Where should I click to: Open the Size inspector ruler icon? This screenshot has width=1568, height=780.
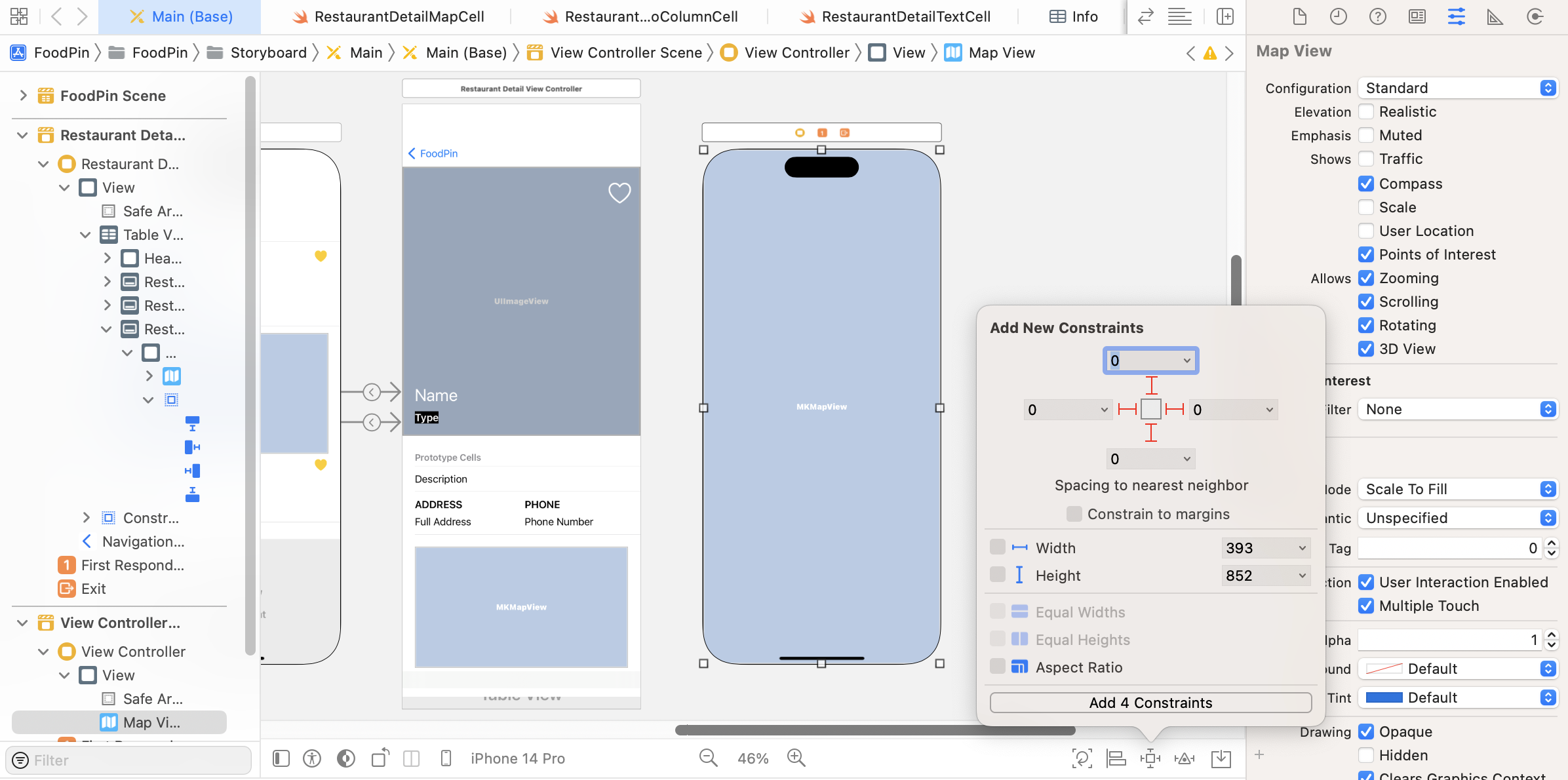click(1495, 17)
